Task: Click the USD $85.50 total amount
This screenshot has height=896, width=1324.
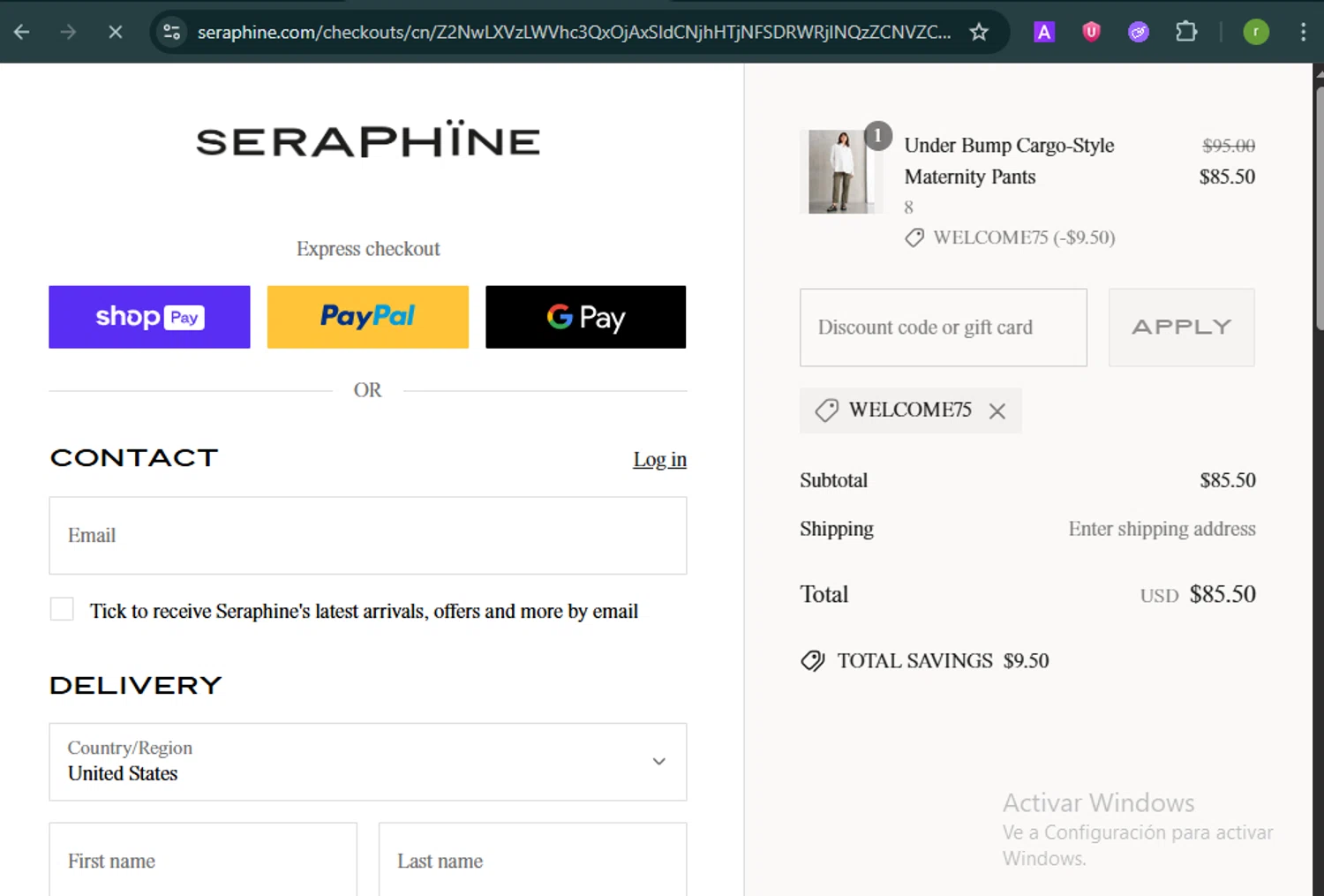Action: click(x=1198, y=595)
